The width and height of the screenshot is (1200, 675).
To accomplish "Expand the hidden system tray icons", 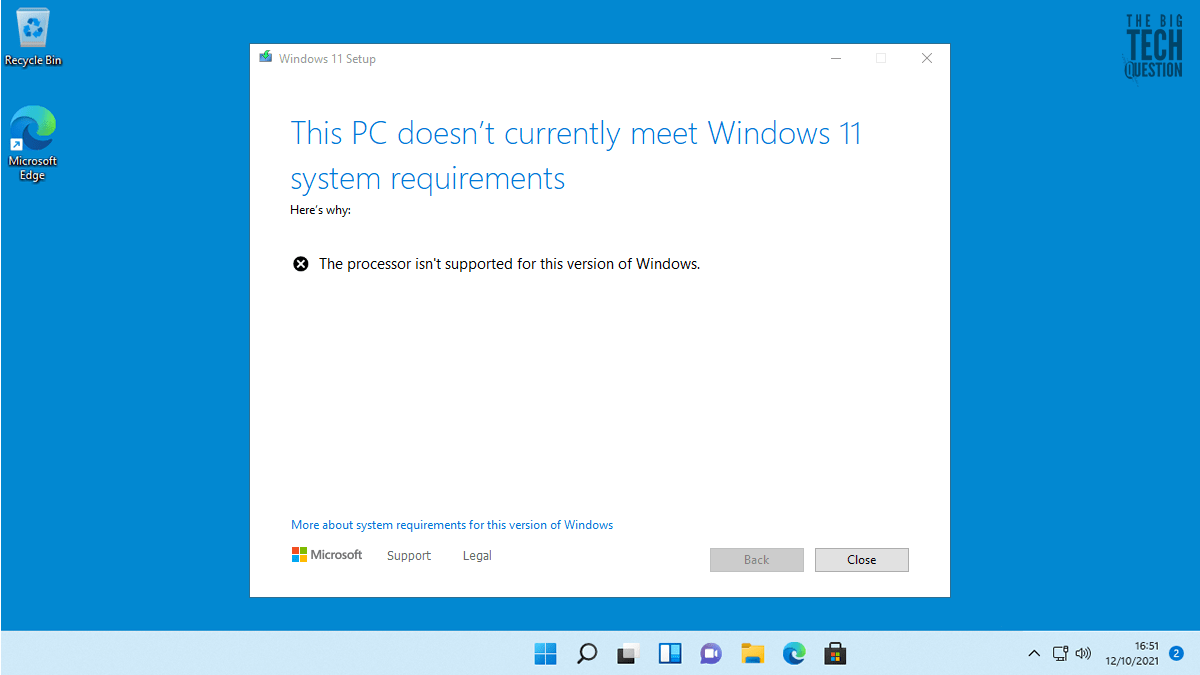I will click(x=1034, y=653).
